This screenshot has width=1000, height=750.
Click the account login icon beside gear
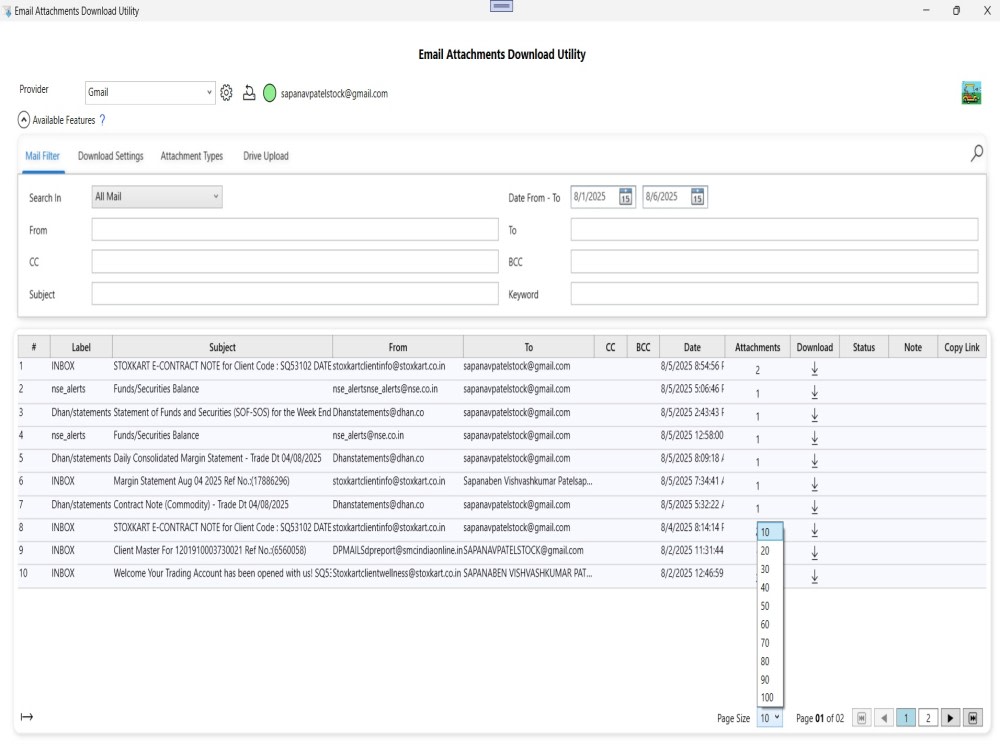(x=249, y=93)
